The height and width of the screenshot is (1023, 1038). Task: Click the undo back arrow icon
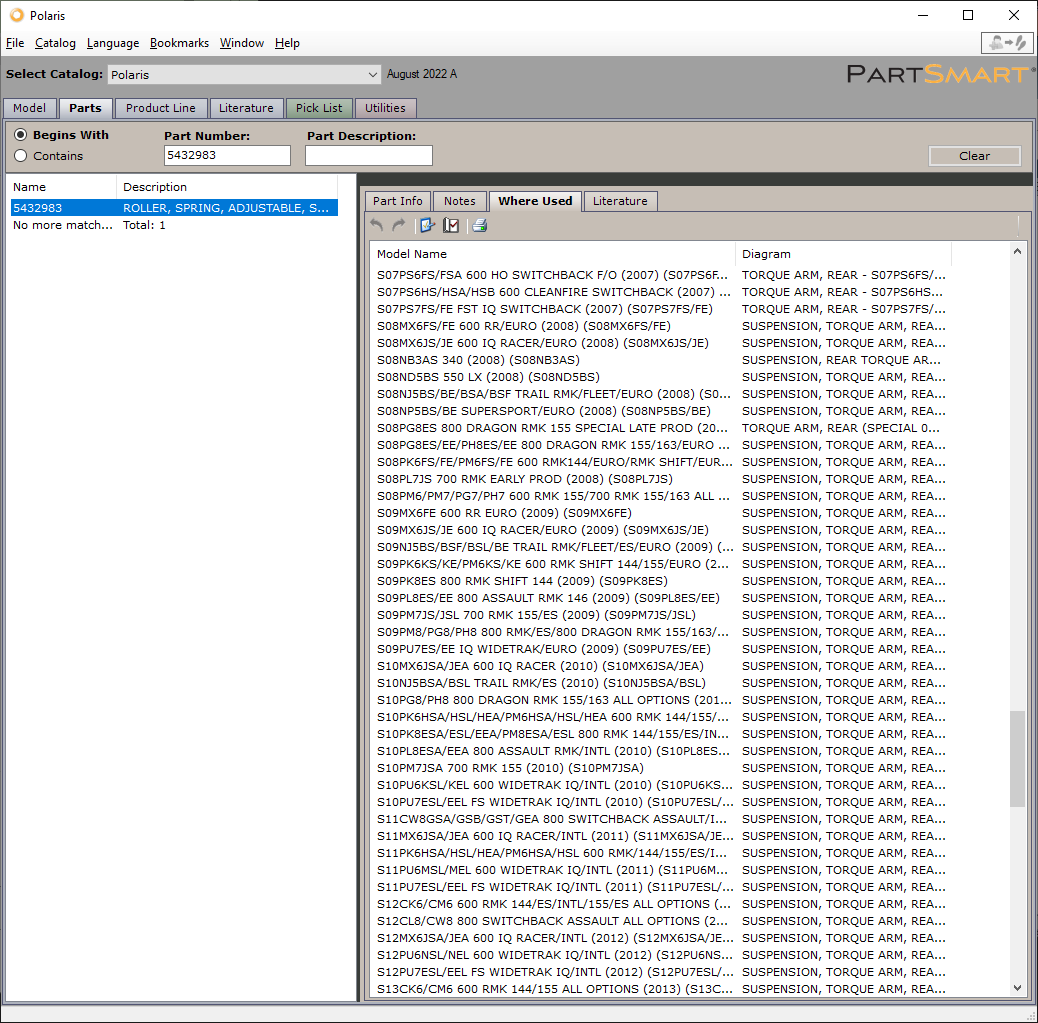pos(377,226)
